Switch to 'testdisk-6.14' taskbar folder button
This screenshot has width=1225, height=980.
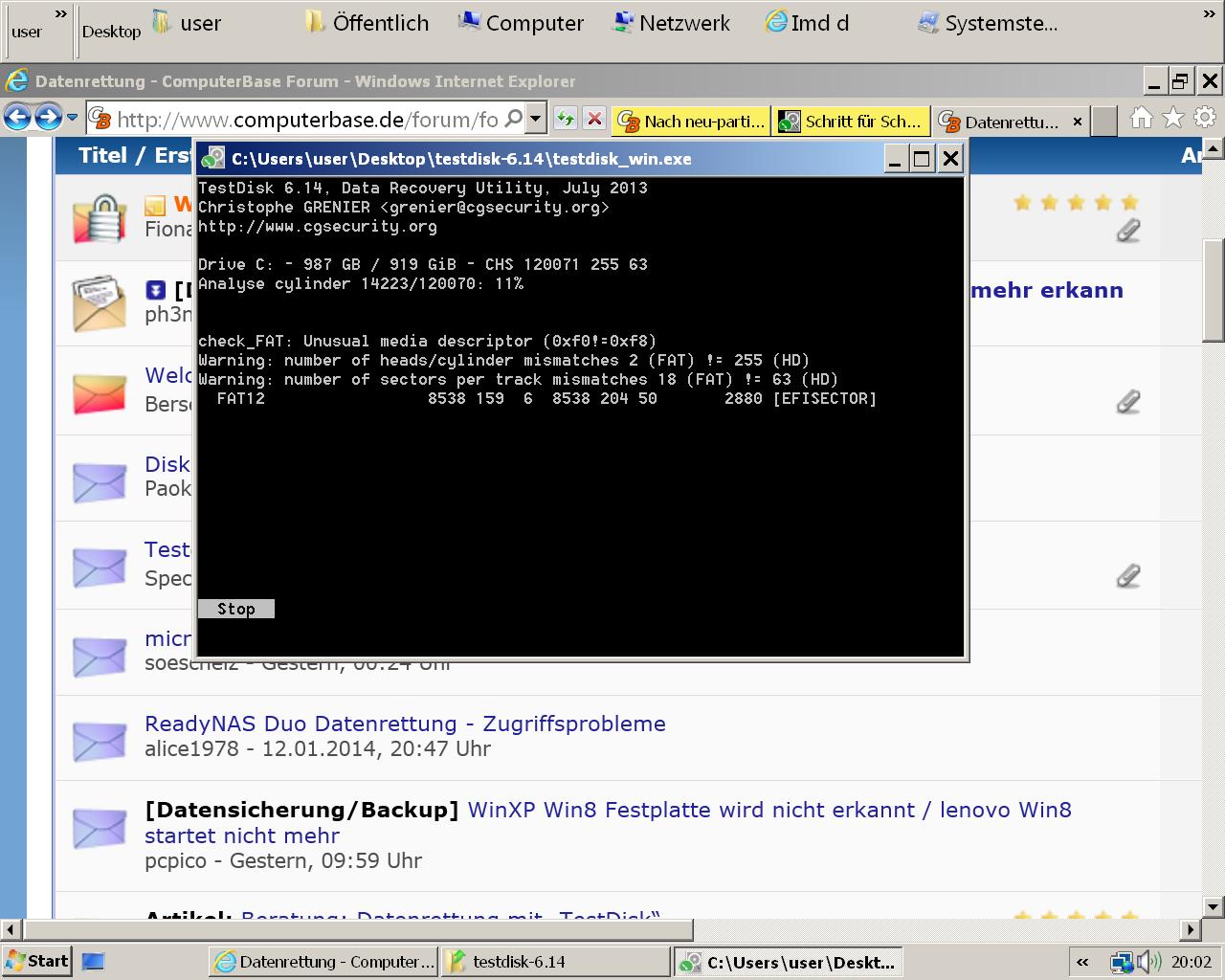click(555, 962)
